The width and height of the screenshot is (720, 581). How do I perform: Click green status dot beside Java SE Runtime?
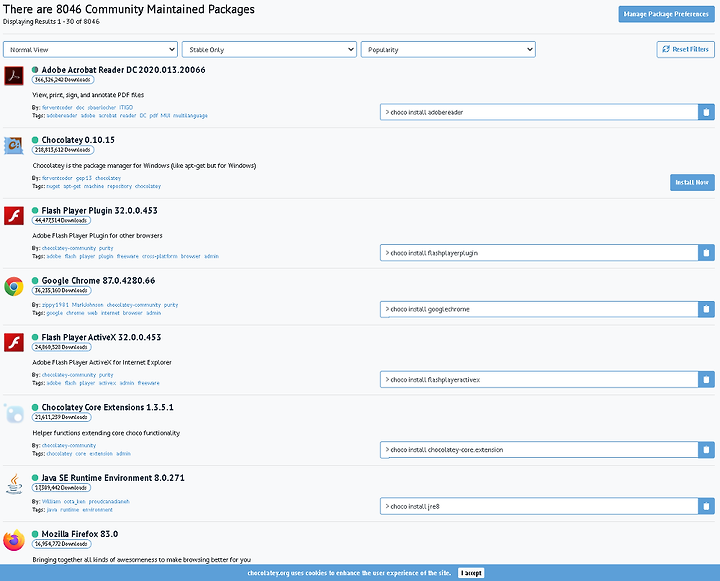35,478
